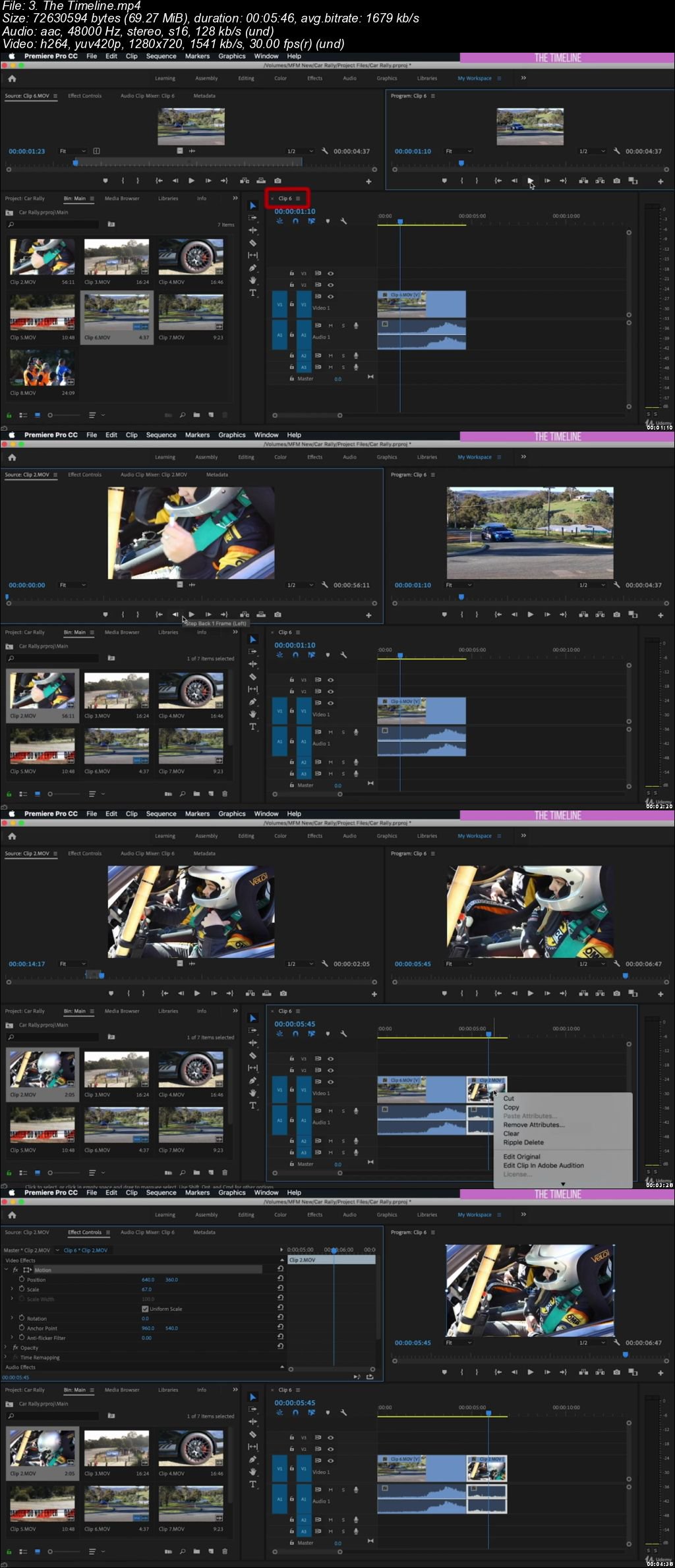Create a new bin in second frame's Project panel
The height and width of the screenshot is (1568, 675).
[x=196, y=794]
